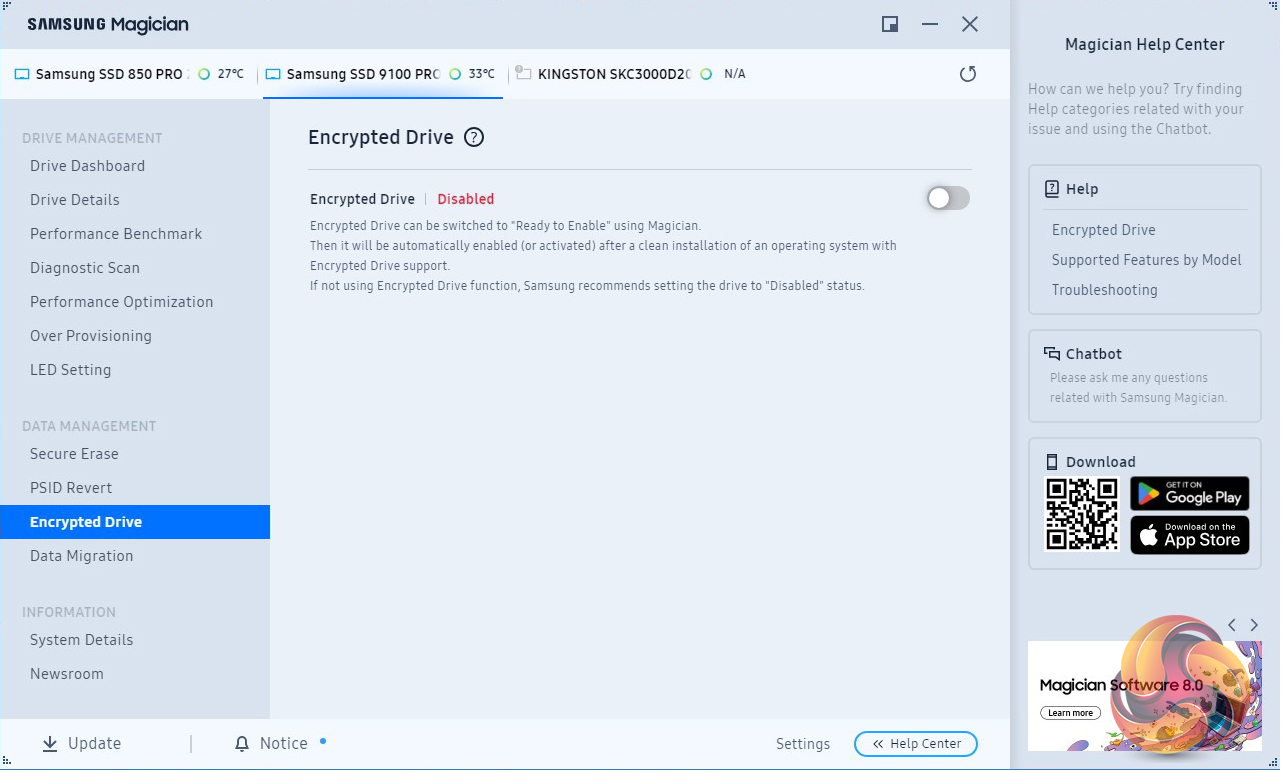Image resolution: width=1282 pixels, height=773 pixels.
Task: Click the Samsung SSD 9100 PRO drive icon
Action: (x=273, y=74)
